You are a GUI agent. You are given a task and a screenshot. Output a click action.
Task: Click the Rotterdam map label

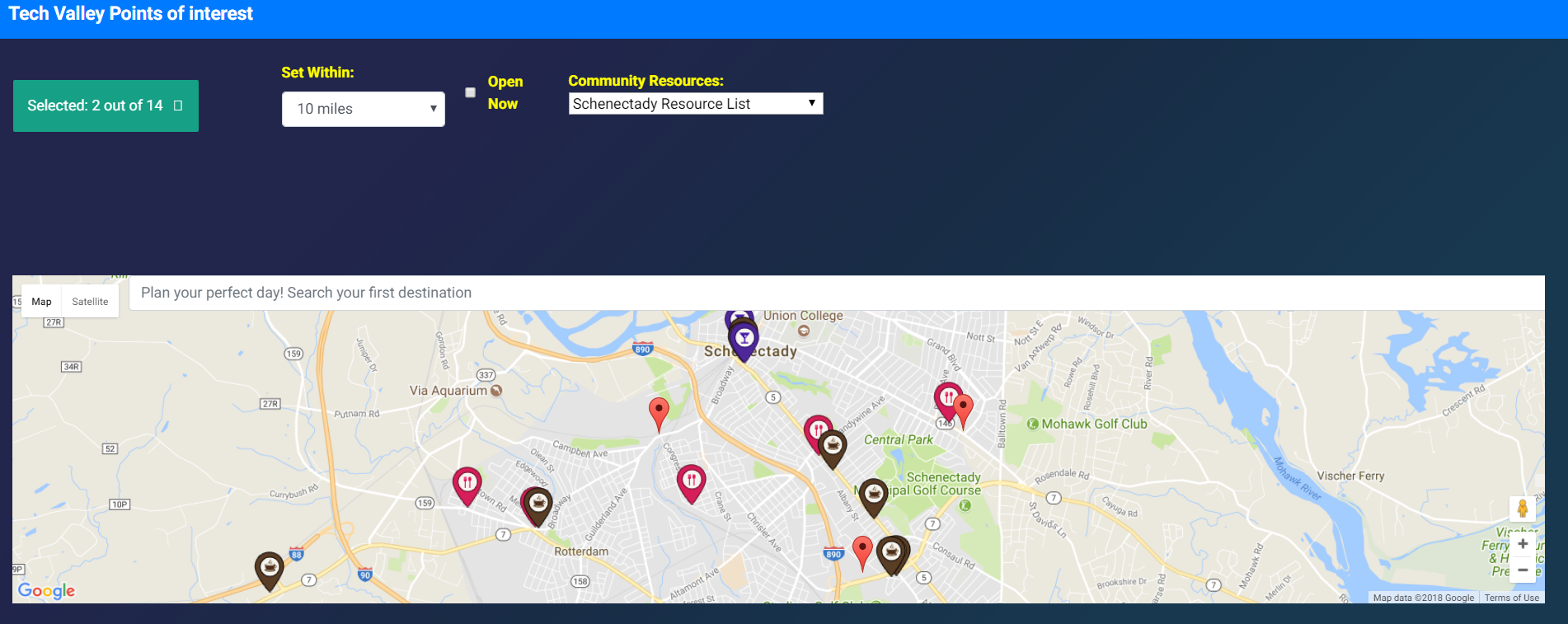[x=581, y=551]
